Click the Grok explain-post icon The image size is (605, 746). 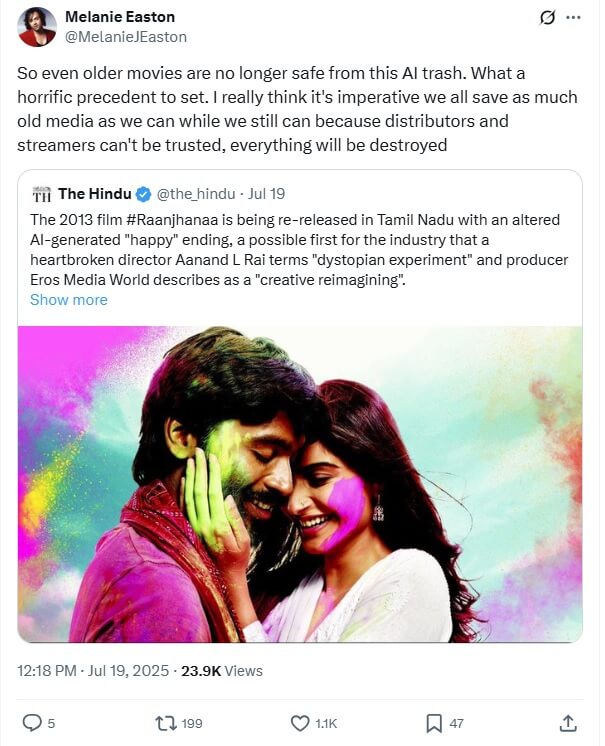(547, 18)
